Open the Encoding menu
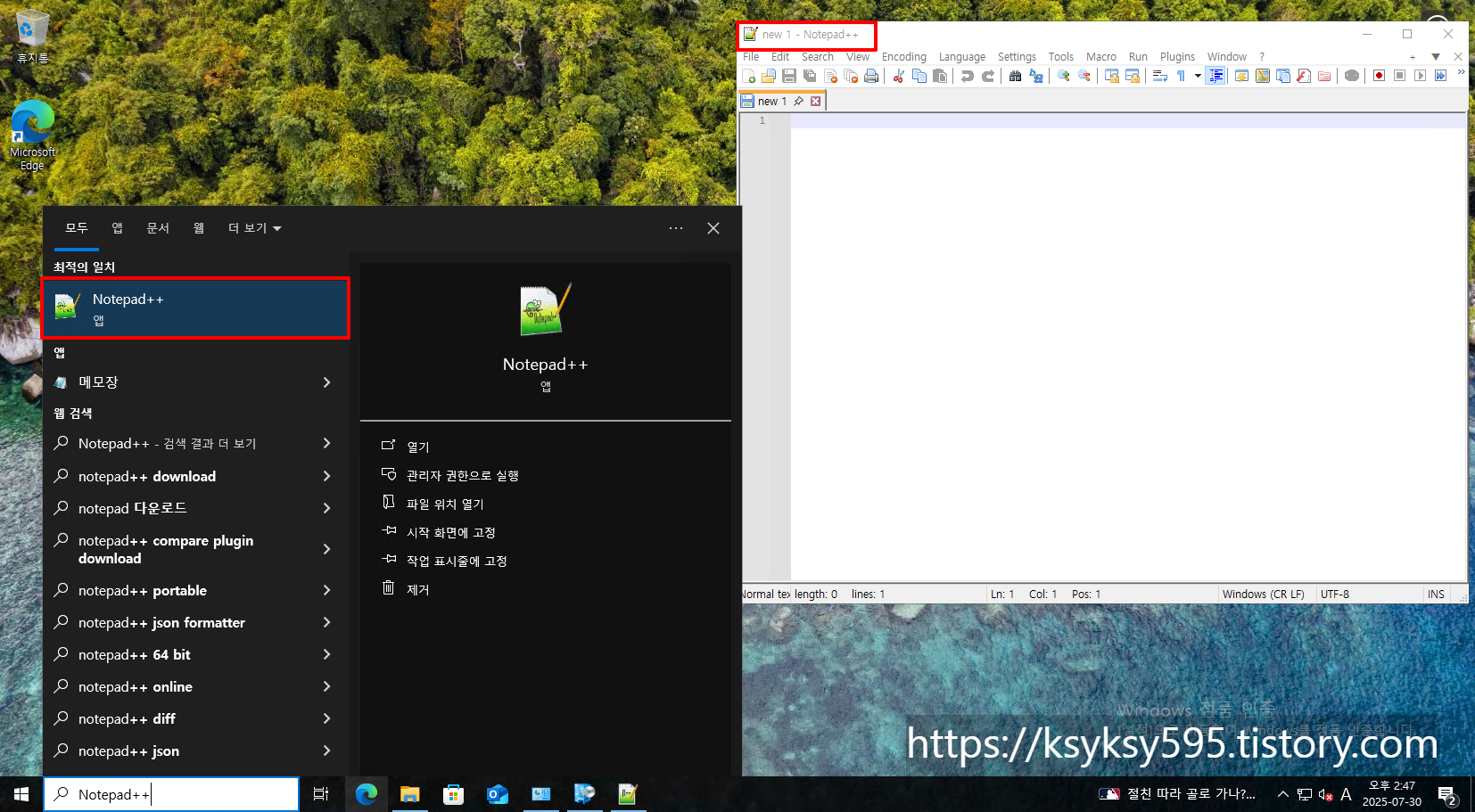The width and height of the screenshot is (1475, 812). [904, 56]
